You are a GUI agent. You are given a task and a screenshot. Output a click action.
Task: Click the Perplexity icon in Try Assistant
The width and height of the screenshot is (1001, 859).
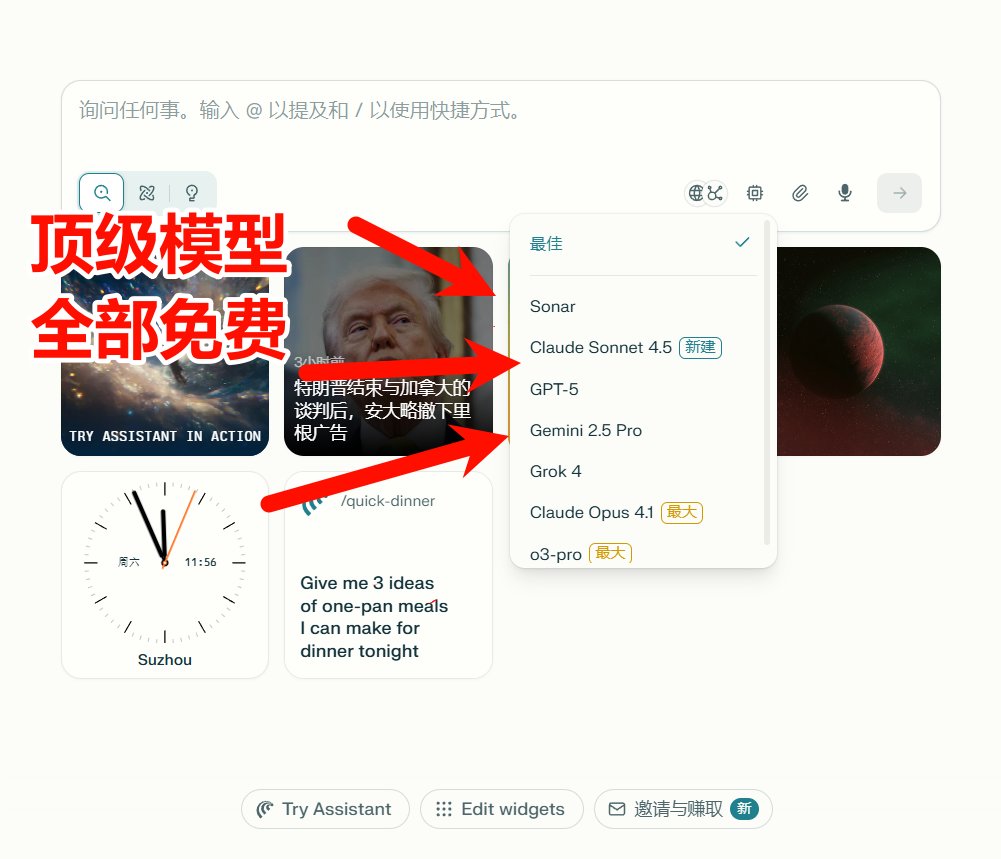click(x=265, y=809)
